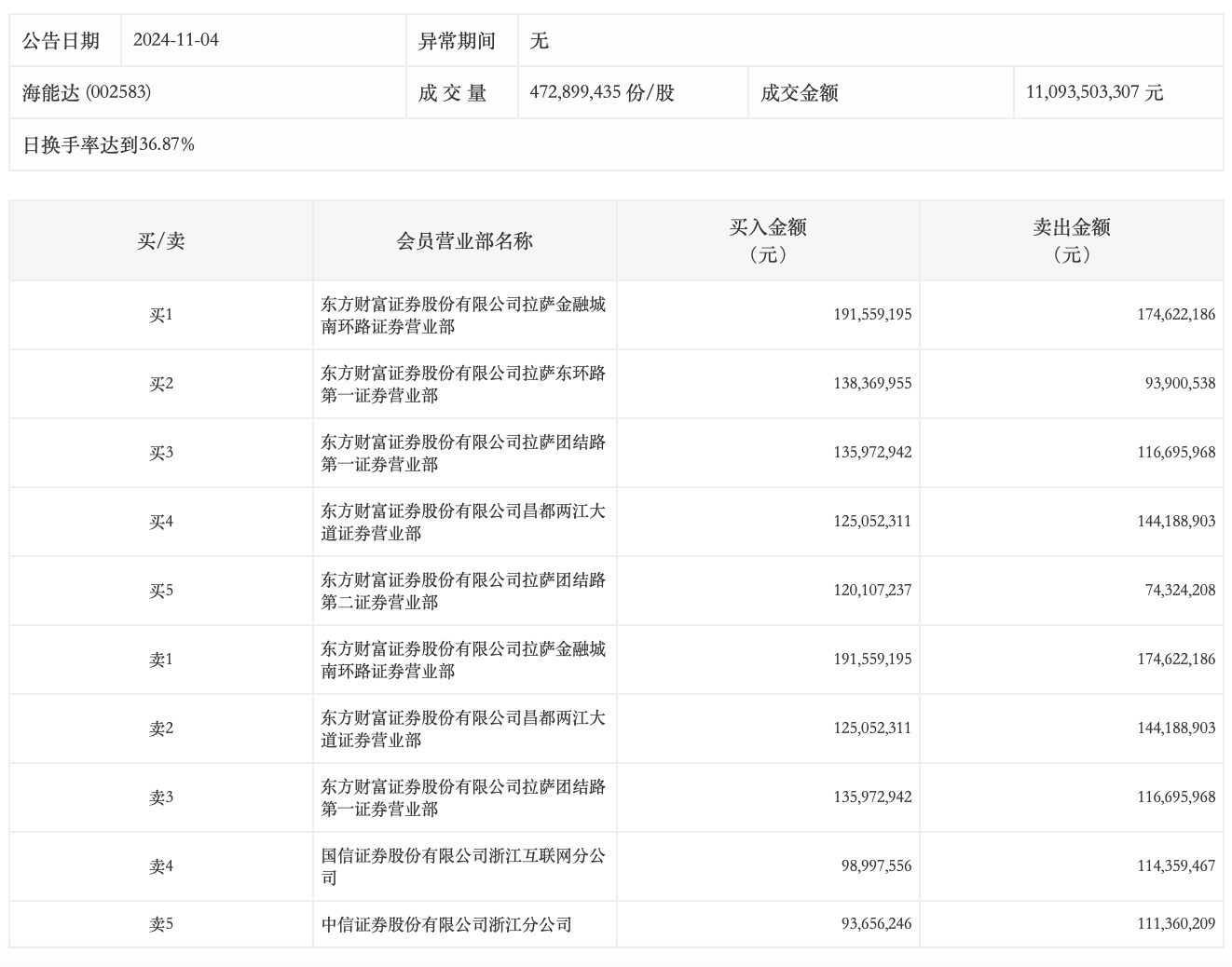Select the 卖2 row label

pyautogui.click(x=161, y=729)
